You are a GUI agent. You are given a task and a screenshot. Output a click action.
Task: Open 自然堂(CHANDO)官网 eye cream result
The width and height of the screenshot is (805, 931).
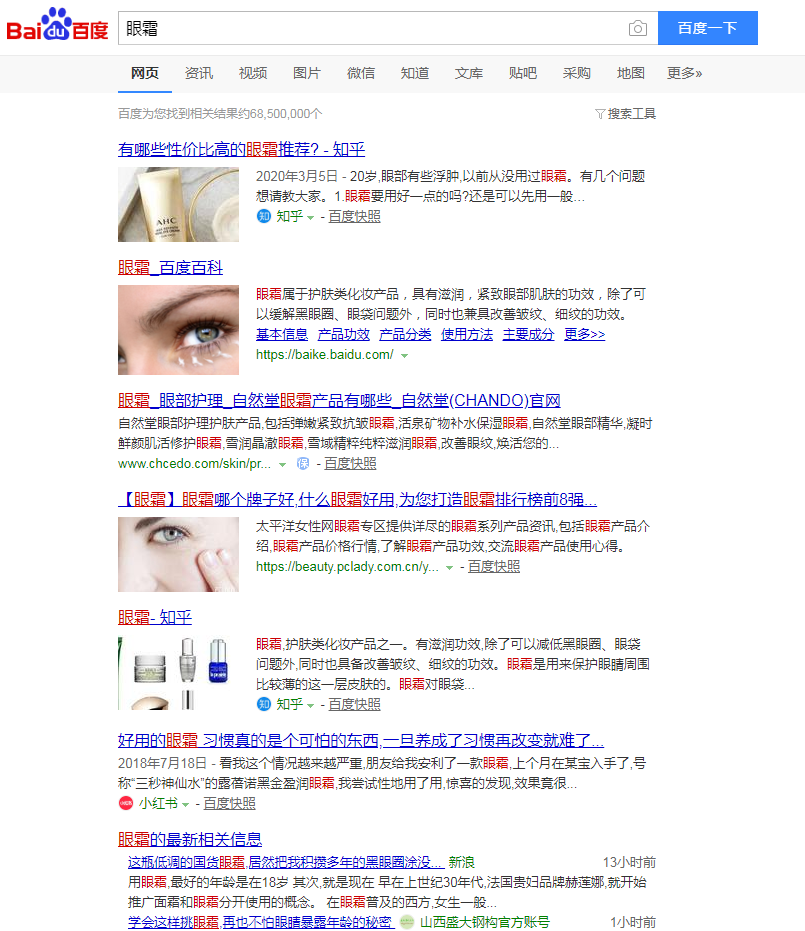[x=340, y=400]
